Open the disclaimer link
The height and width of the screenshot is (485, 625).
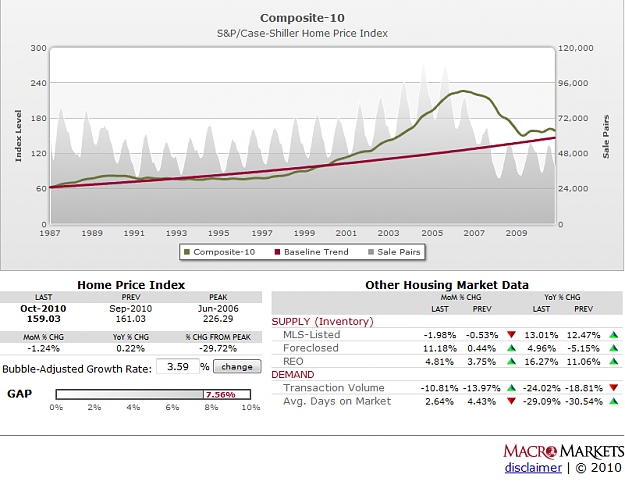533,467
